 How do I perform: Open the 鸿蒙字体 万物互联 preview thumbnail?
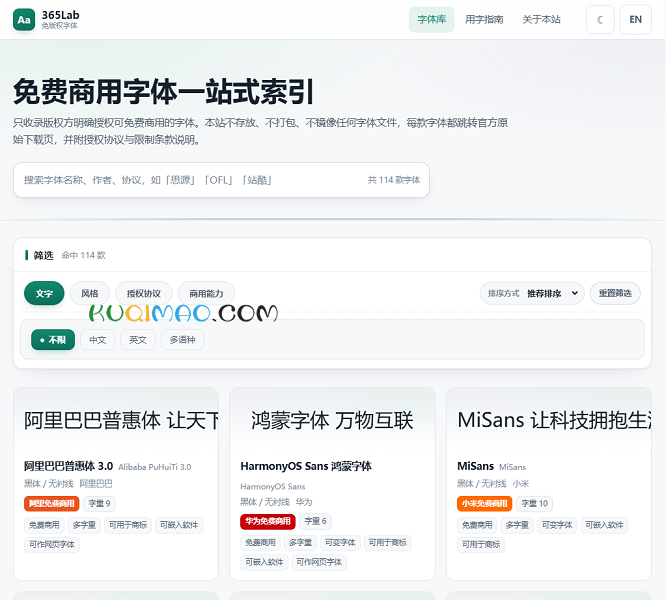point(332,420)
